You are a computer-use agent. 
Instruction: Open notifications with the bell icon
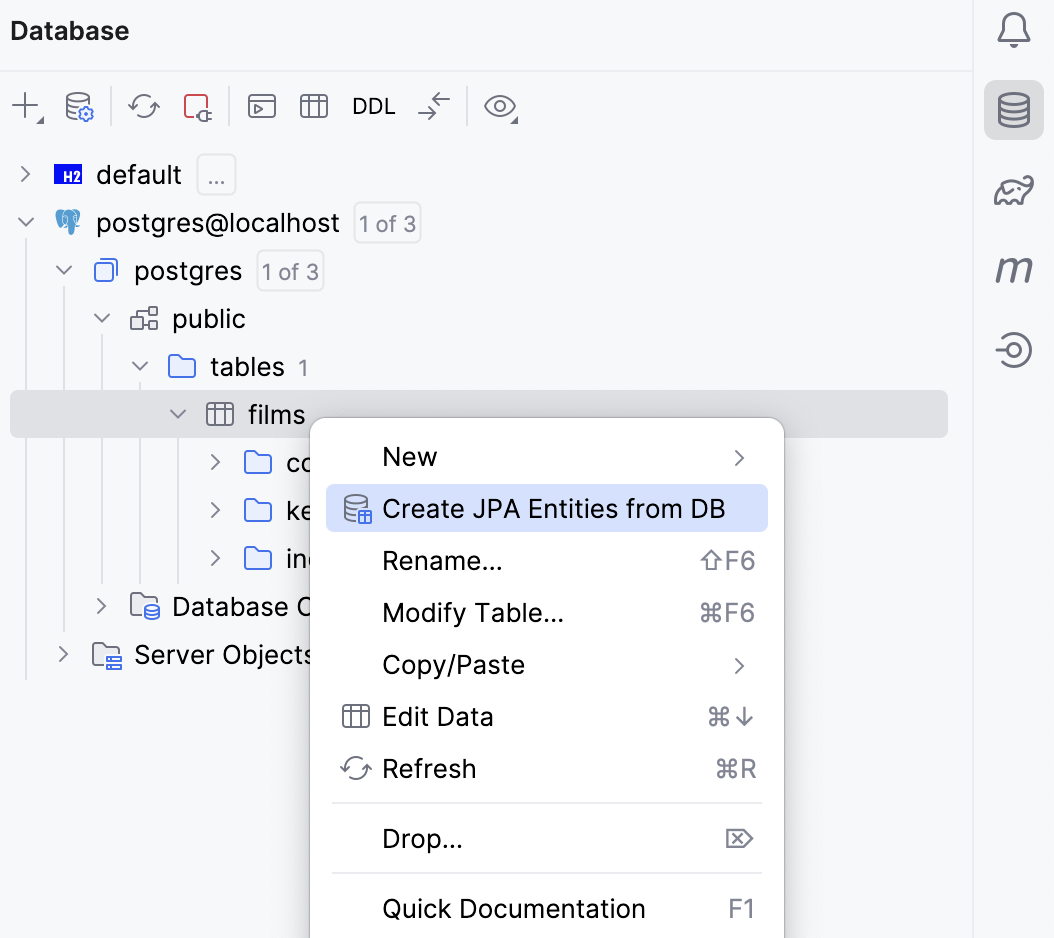[1014, 29]
